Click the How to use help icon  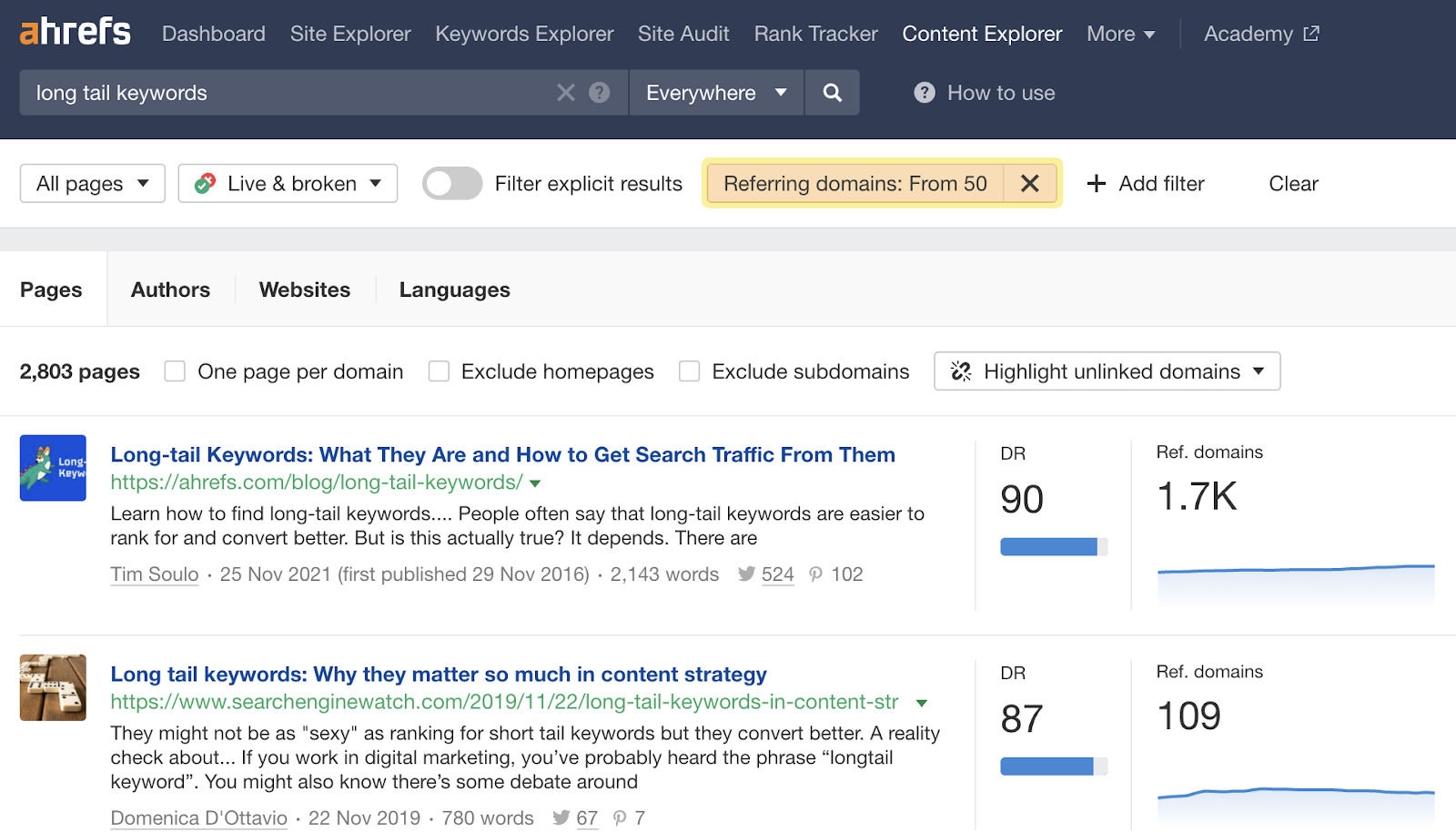point(925,93)
